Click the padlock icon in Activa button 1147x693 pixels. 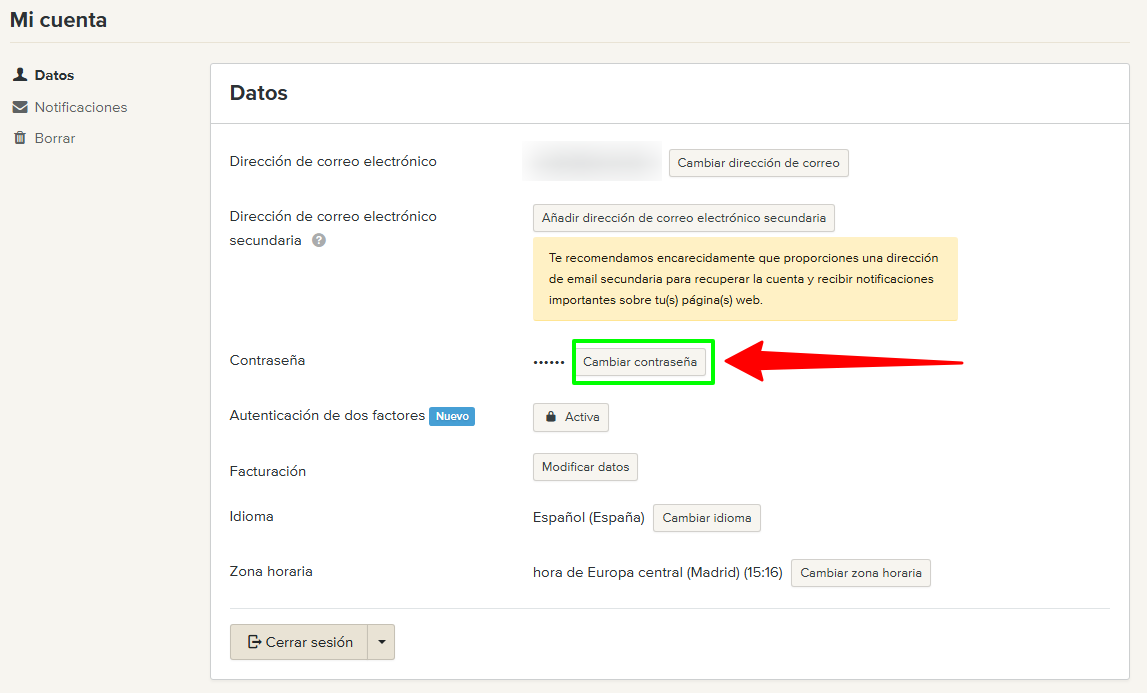coord(550,417)
